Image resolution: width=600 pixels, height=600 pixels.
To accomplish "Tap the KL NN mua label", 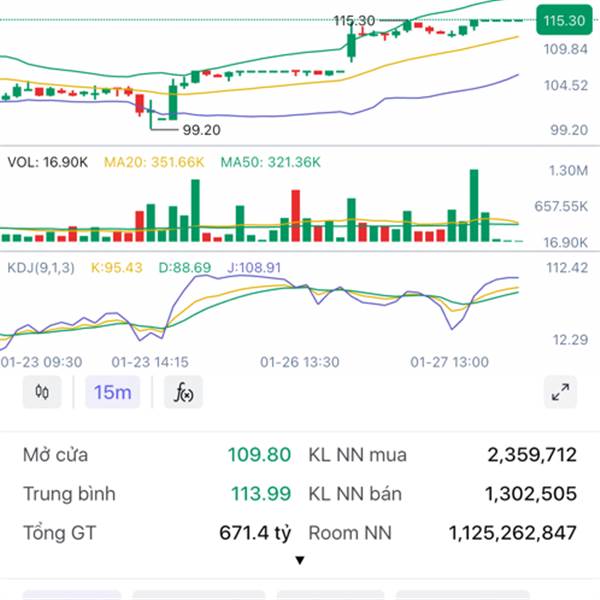I will coord(357,455).
